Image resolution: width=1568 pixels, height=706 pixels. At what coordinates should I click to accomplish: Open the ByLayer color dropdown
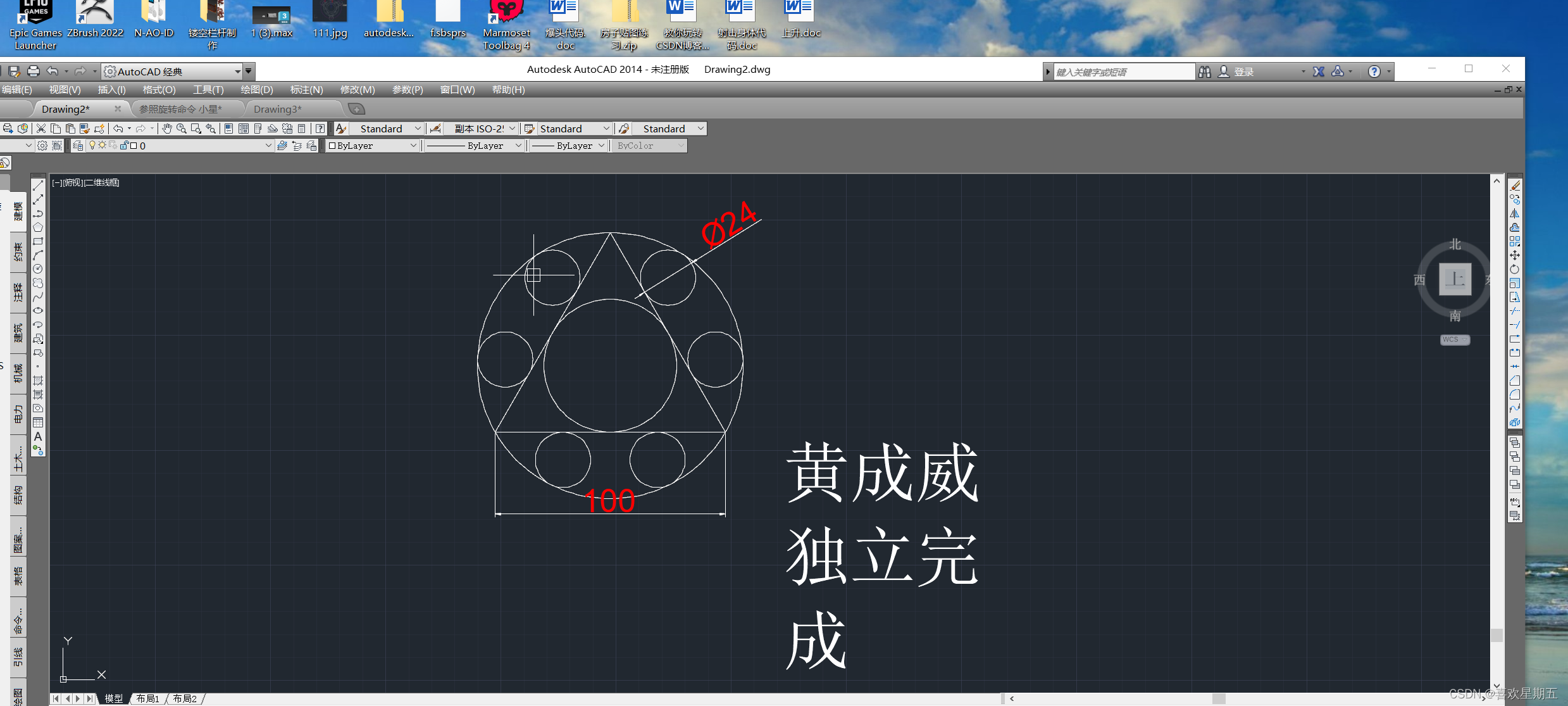pos(413,146)
